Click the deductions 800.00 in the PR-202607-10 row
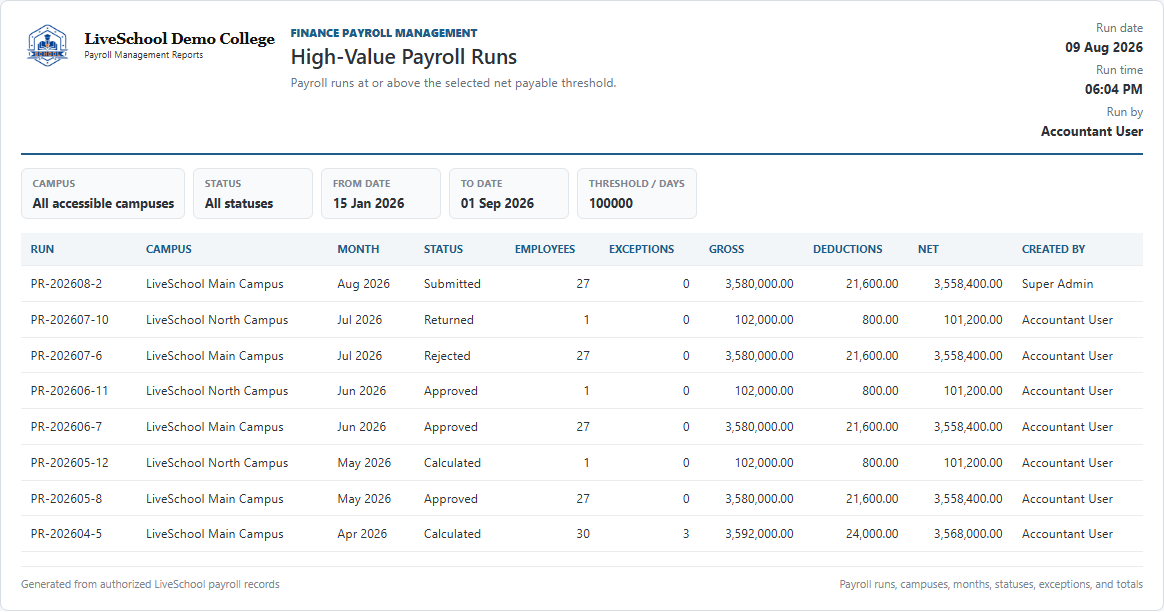 [x=880, y=320]
